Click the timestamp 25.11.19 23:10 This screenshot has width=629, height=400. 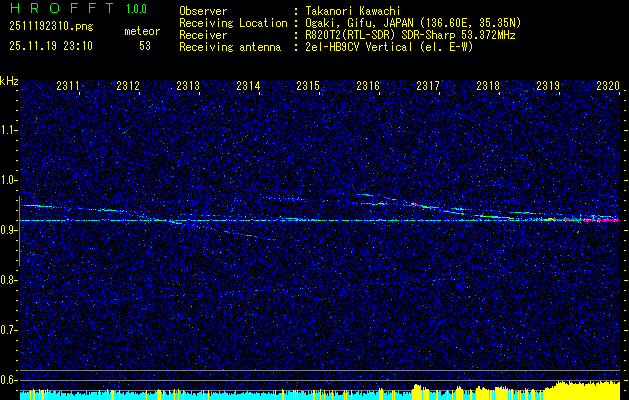51,46
